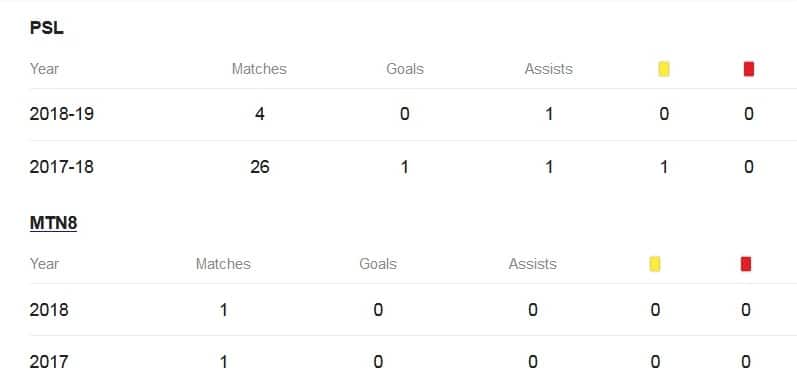The width and height of the screenshot is (797, 386).
Task: Click the 4 matches value for 2018-19
Action: [260, 114]
